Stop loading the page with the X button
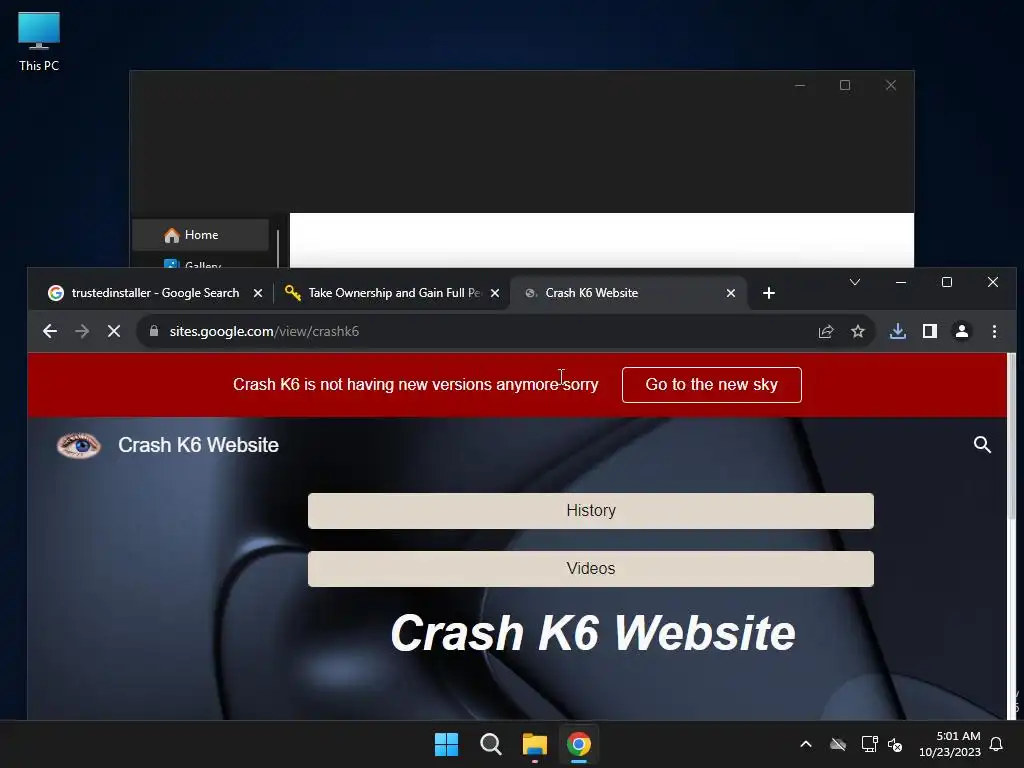Image resolution: width=1024 pixels, height=768 pixels. pyautogui.click(x=114, y=331)
